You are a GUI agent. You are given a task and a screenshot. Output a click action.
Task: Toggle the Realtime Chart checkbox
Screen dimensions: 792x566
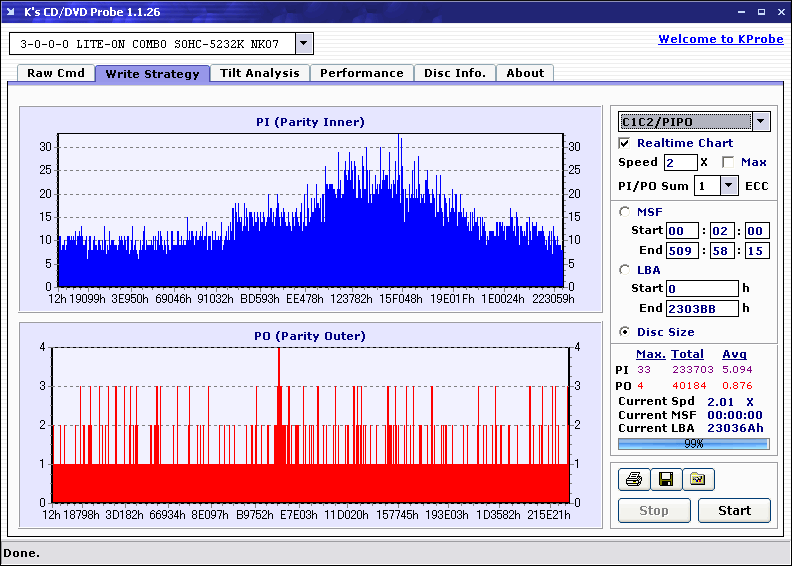point(625,143)
